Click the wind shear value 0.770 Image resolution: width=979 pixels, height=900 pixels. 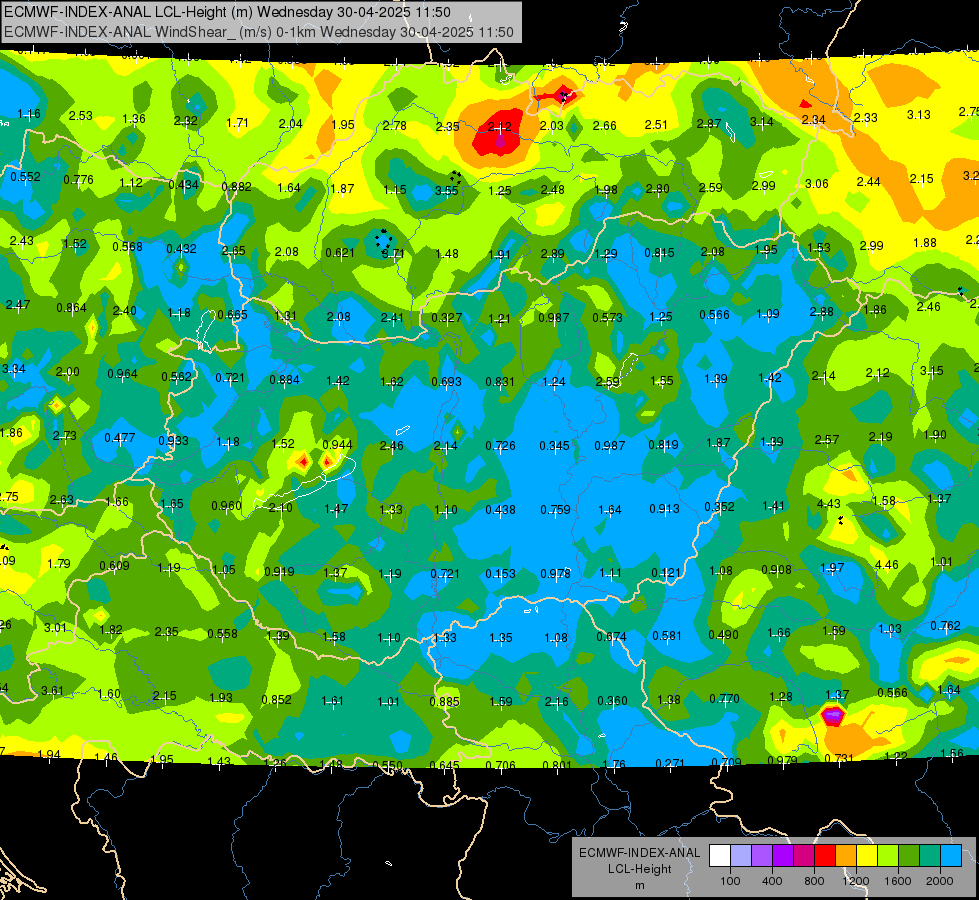tap(724, 699)
